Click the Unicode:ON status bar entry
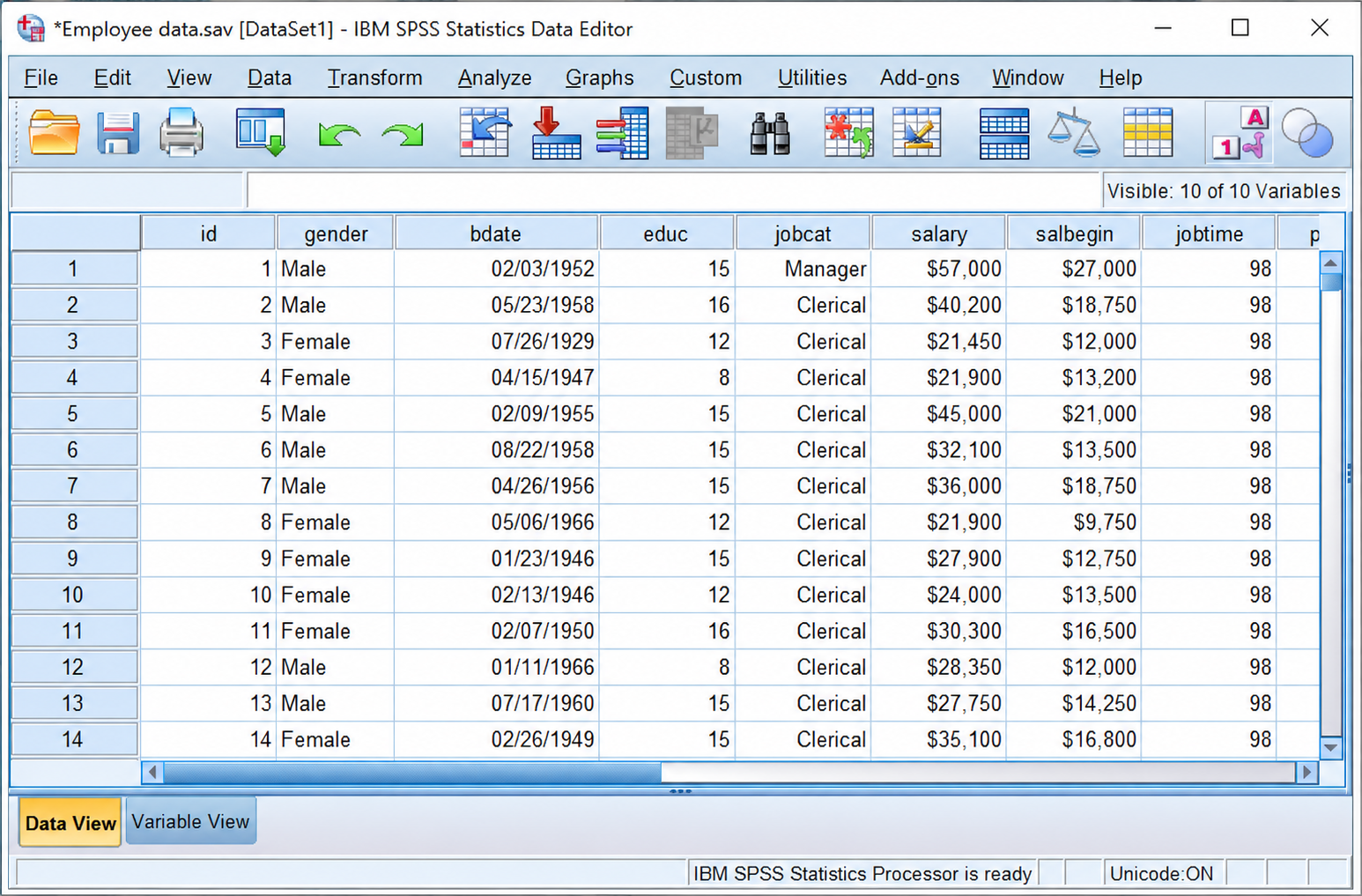The width and height of the screenshot is (1362, 896). [x=1161, y=874]
